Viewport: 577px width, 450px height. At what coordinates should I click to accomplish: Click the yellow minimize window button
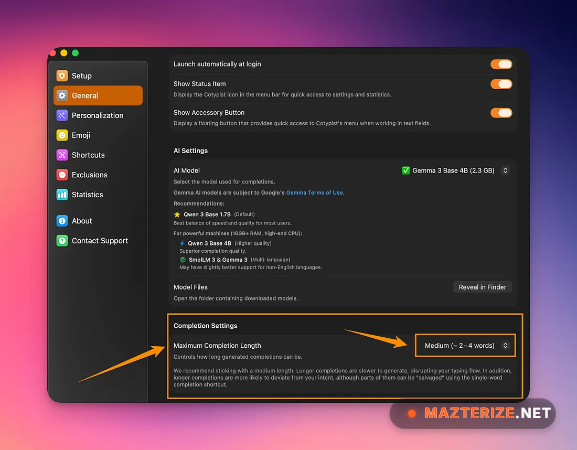point(64,53)
